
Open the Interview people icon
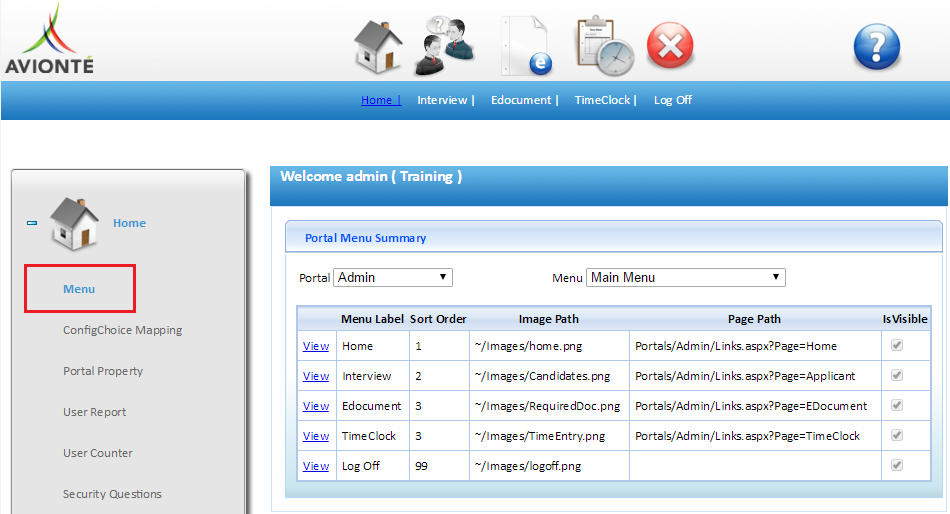coord(445,46)
